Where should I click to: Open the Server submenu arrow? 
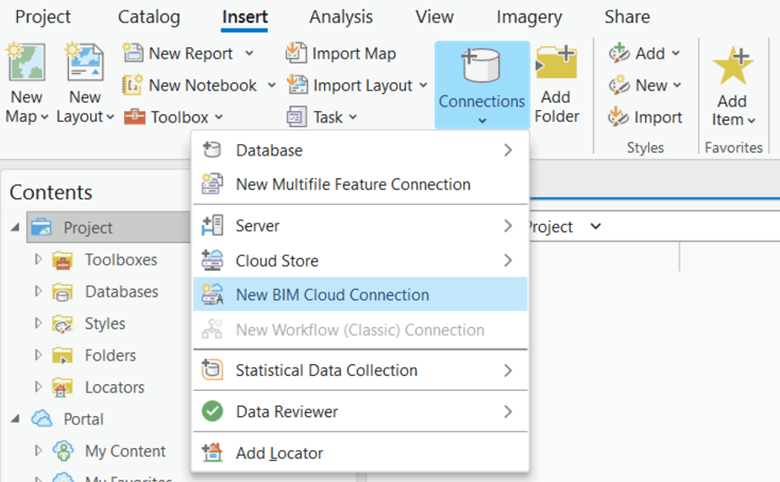coord(507,225)
